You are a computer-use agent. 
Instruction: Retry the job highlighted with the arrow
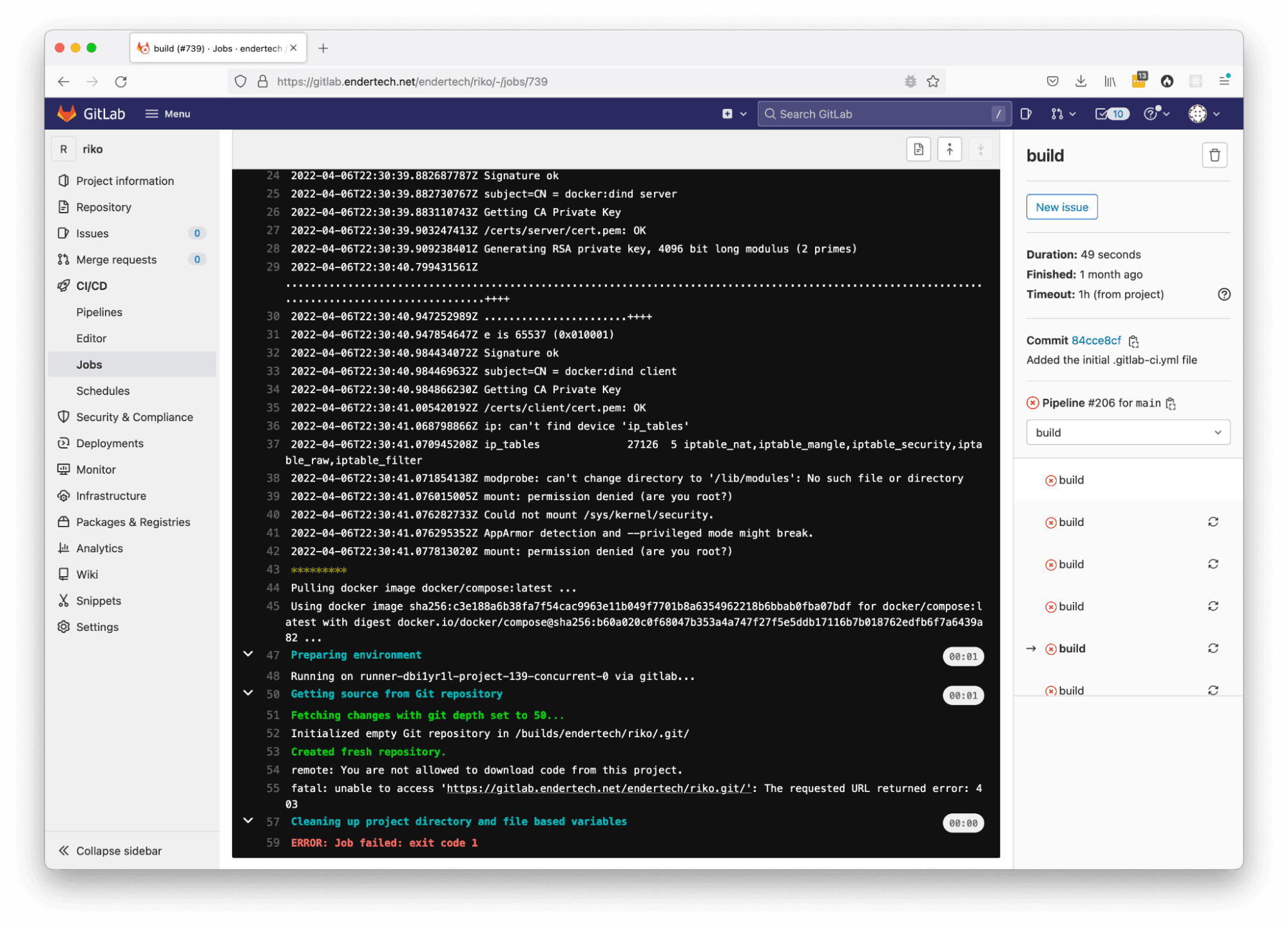pos(1213,648)
